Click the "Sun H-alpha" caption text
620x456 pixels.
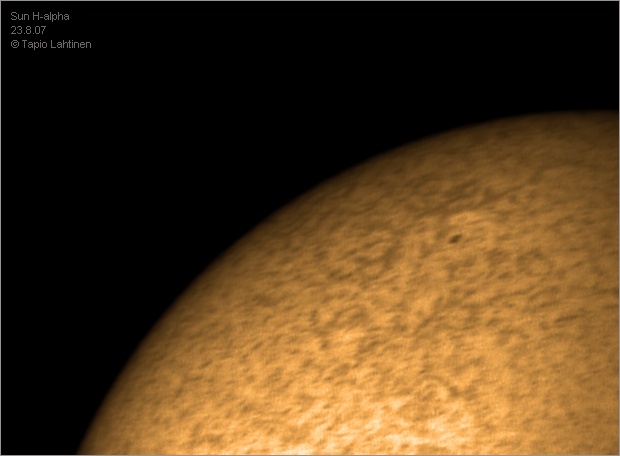pyautogui.click(x=40, y=17)
